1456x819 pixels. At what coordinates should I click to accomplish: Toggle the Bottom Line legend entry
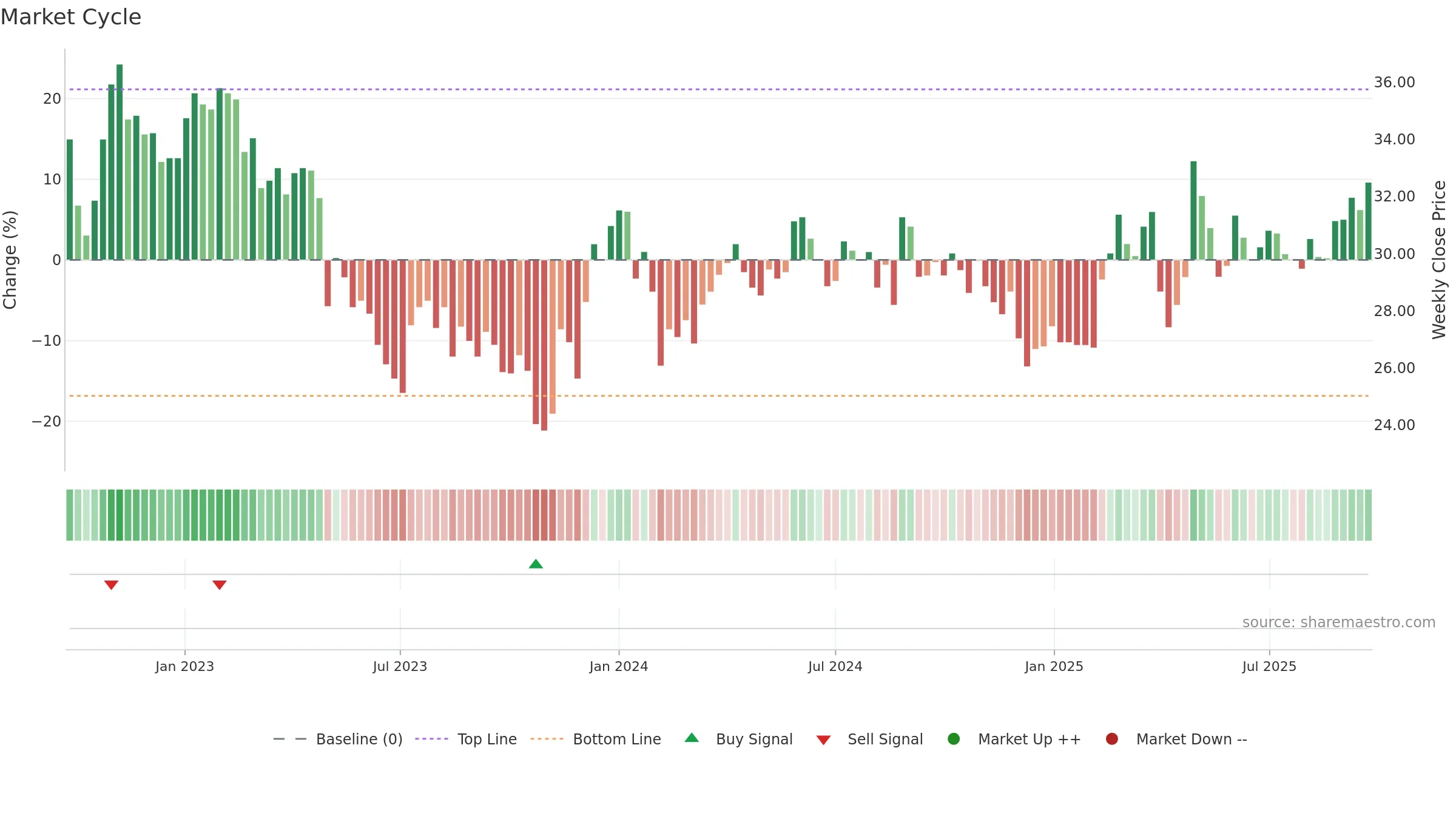click(x=596, y=739)
